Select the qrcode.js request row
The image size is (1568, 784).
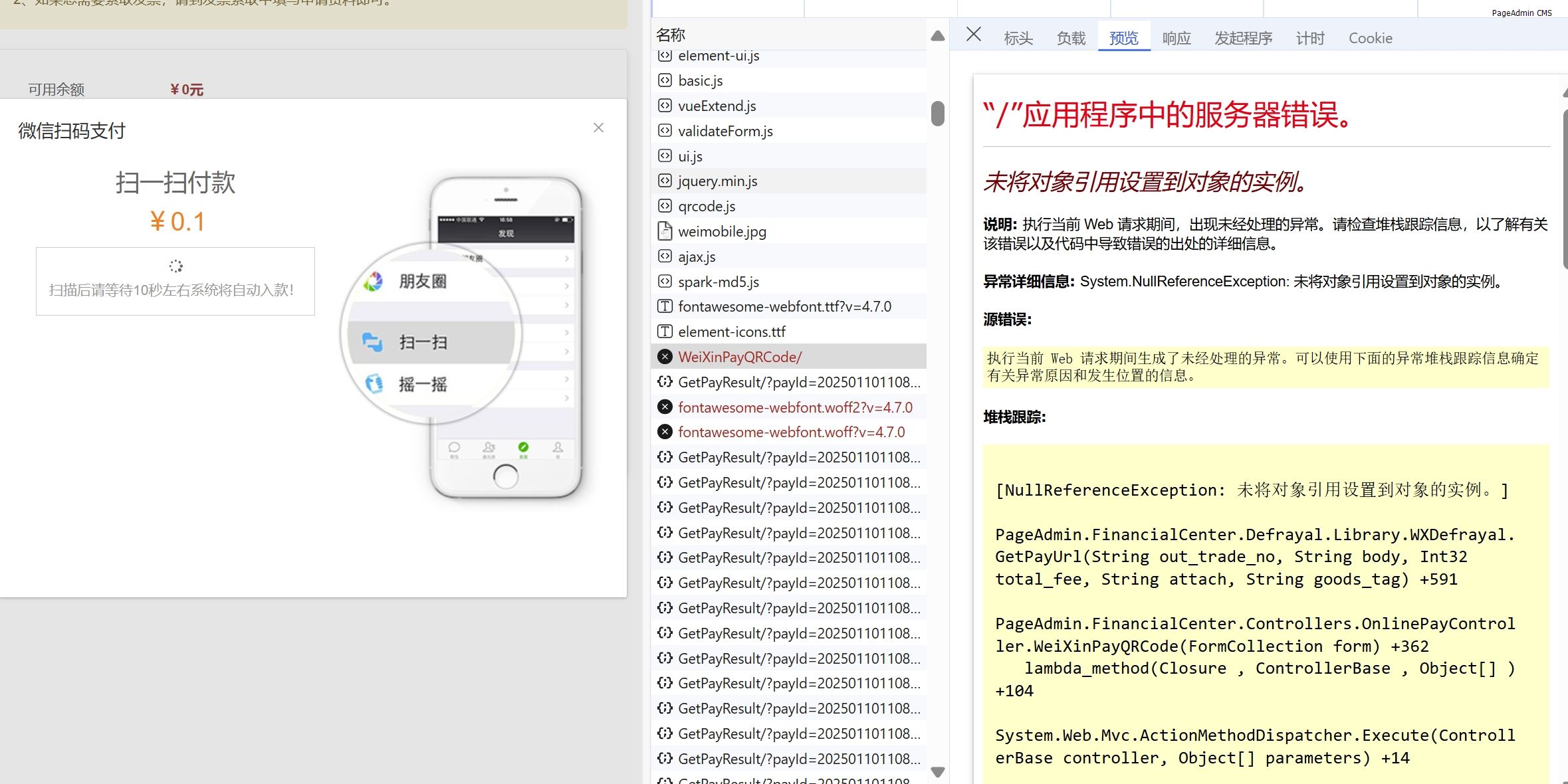click(789, 206)
